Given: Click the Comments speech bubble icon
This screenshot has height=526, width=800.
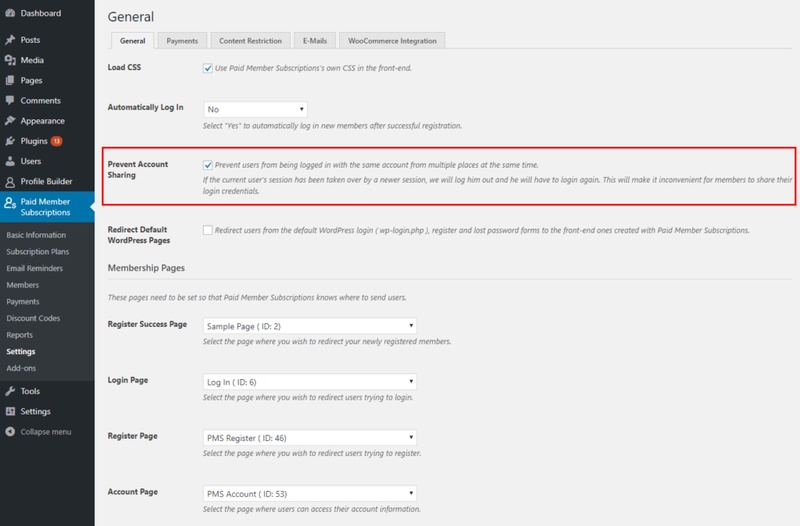Looking at the screenshot, I should tap(10, 101).
